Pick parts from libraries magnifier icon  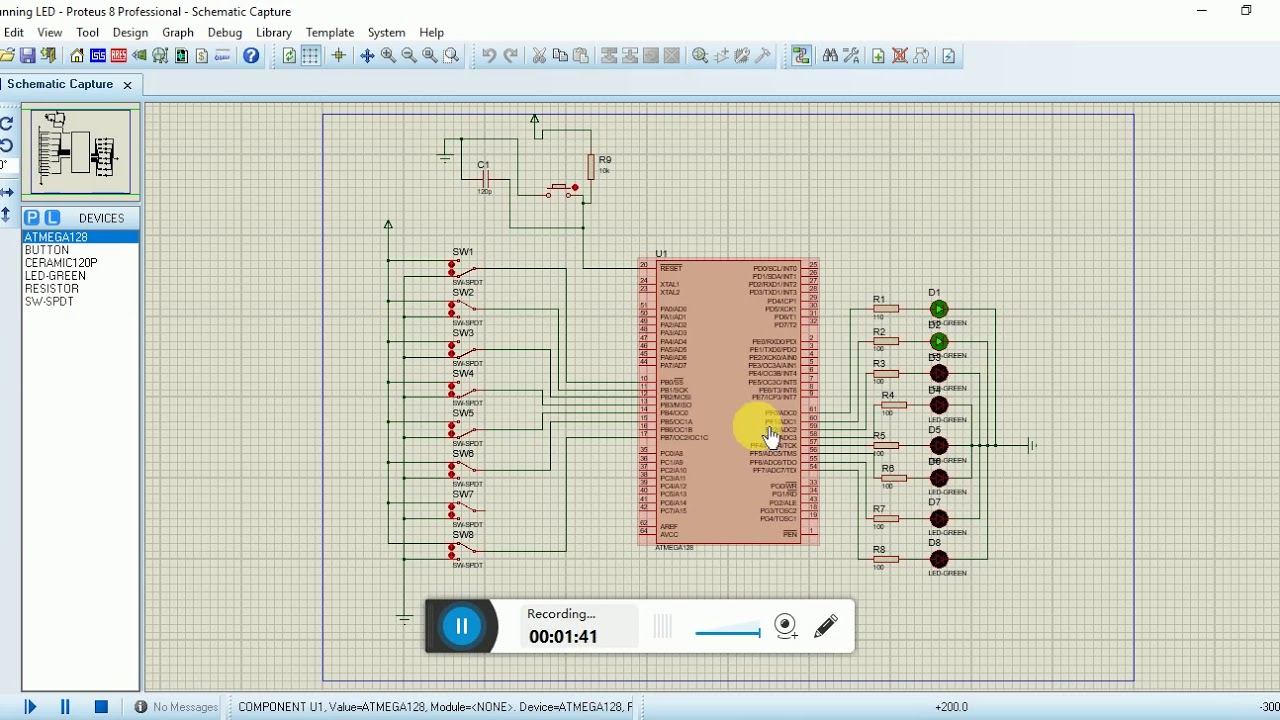coord(700,56)
